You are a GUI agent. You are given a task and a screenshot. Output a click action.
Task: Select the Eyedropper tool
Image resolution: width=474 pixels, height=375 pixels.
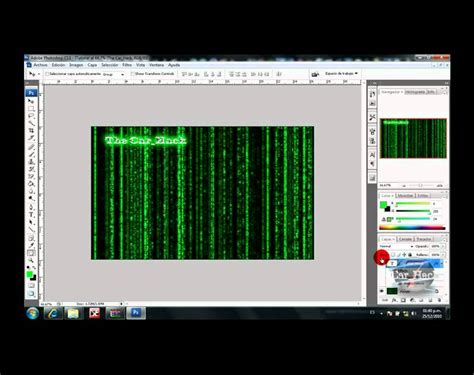click(31, 245)
